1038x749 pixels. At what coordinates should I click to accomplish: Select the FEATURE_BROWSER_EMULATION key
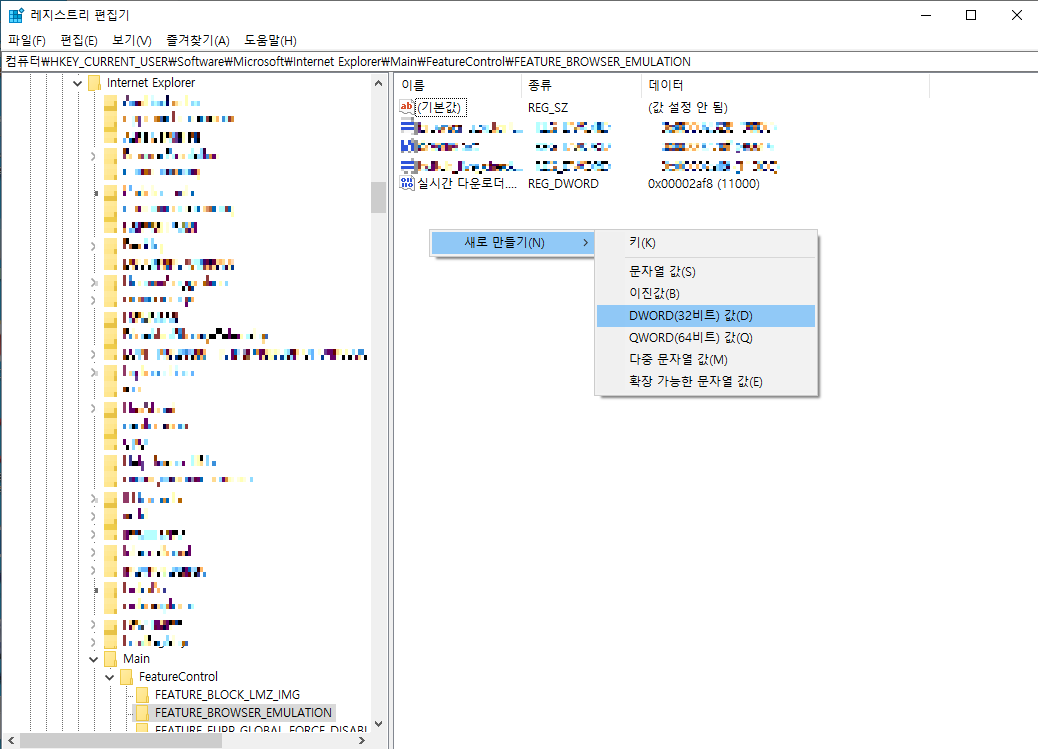243,713
